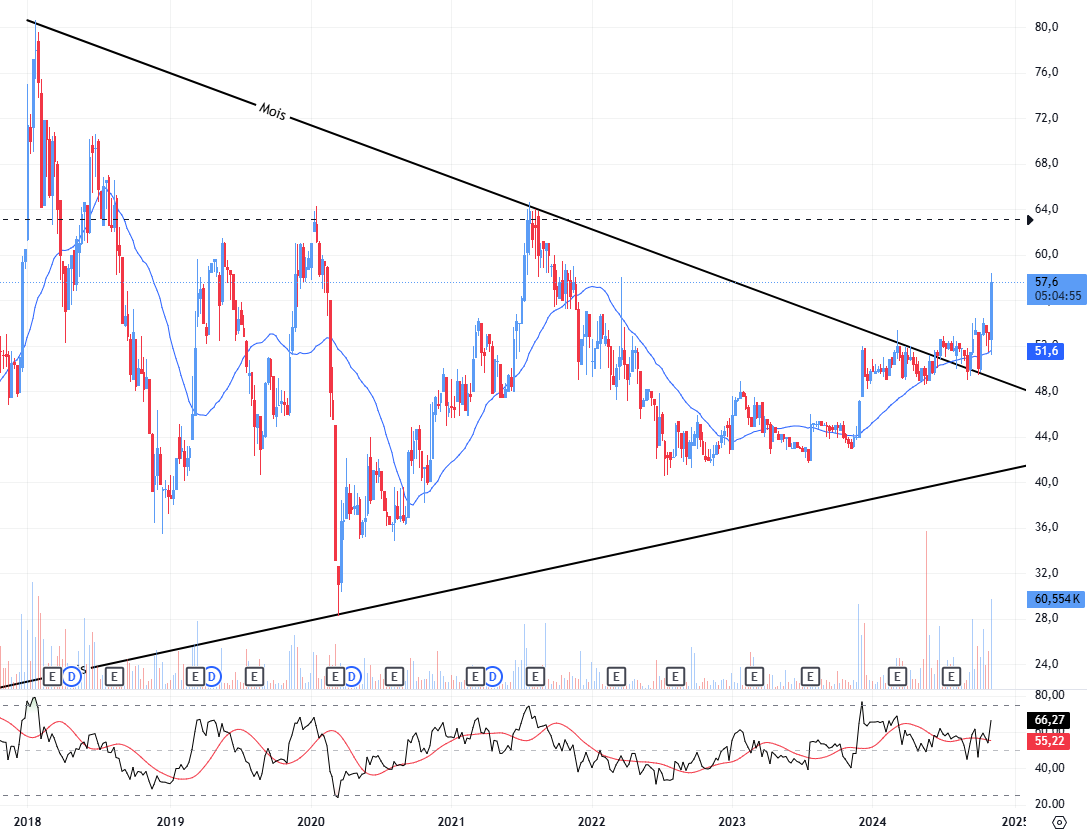This screenshot has width=1087, height=836.
Task: Click mid-2019 earnings E marker
Action: point(254,676)
